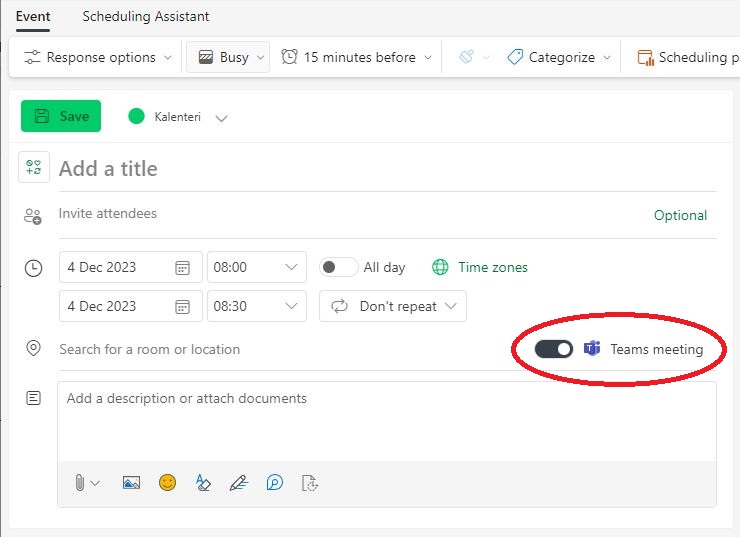Switch to the Scheduling Assistant tab
This screenshot has width=740, height=537.
tap(146, 17)
